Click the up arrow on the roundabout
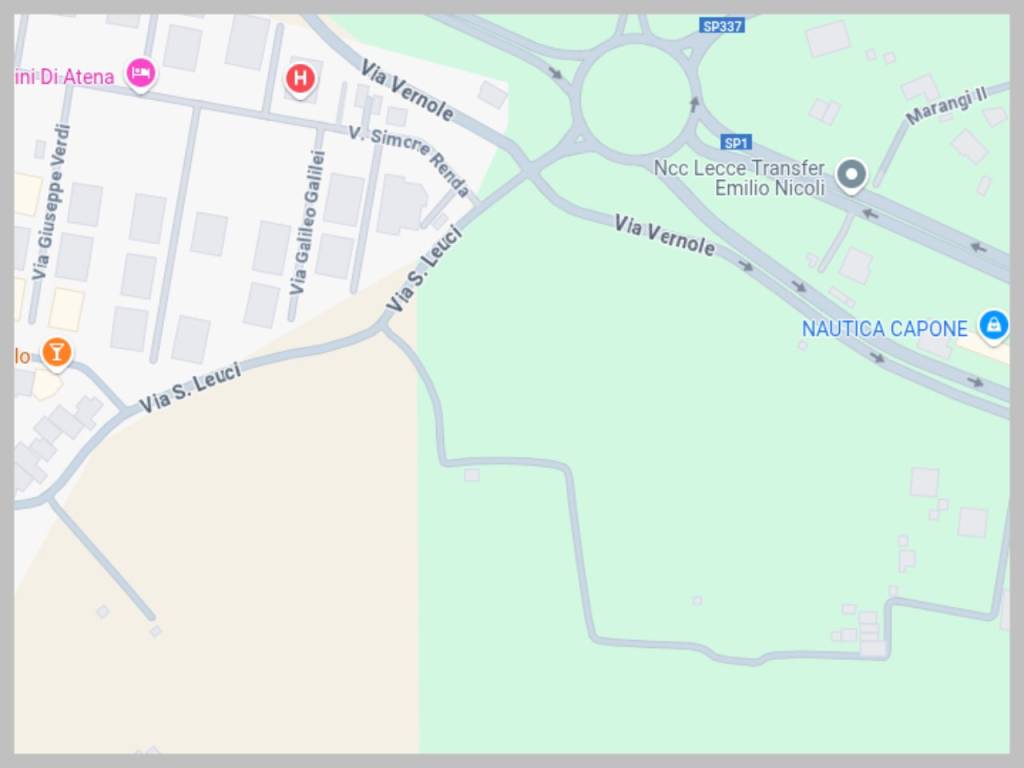The image size is (1024, 768). coord(695,104)
